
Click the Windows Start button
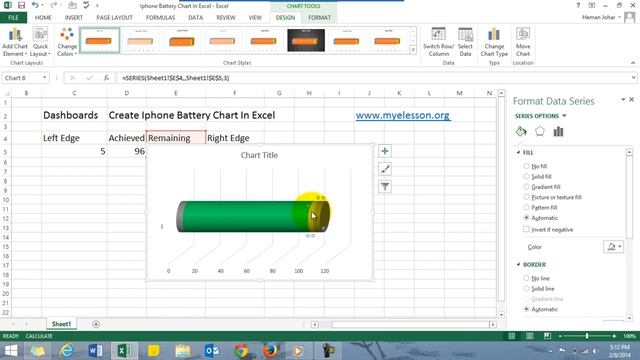click(11, 351)
